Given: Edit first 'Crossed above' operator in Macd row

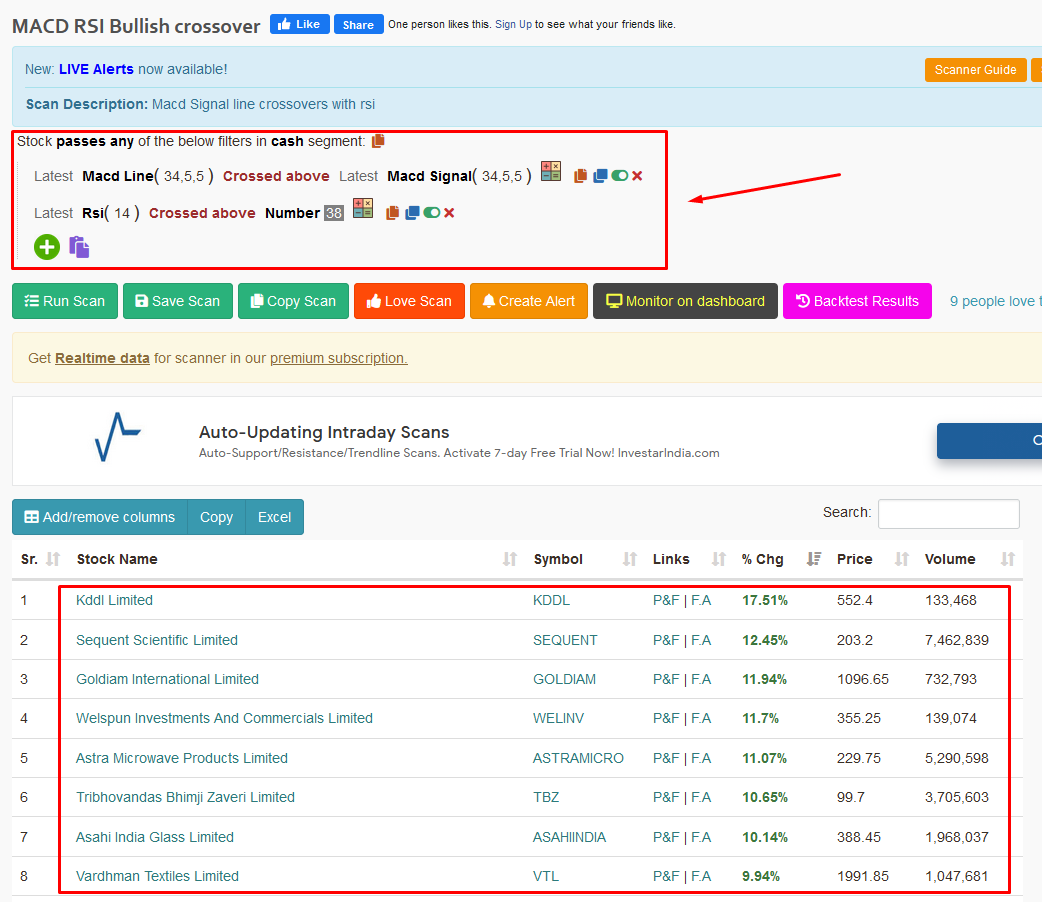Looking at the screenshot, I should (x=276, y=176).
